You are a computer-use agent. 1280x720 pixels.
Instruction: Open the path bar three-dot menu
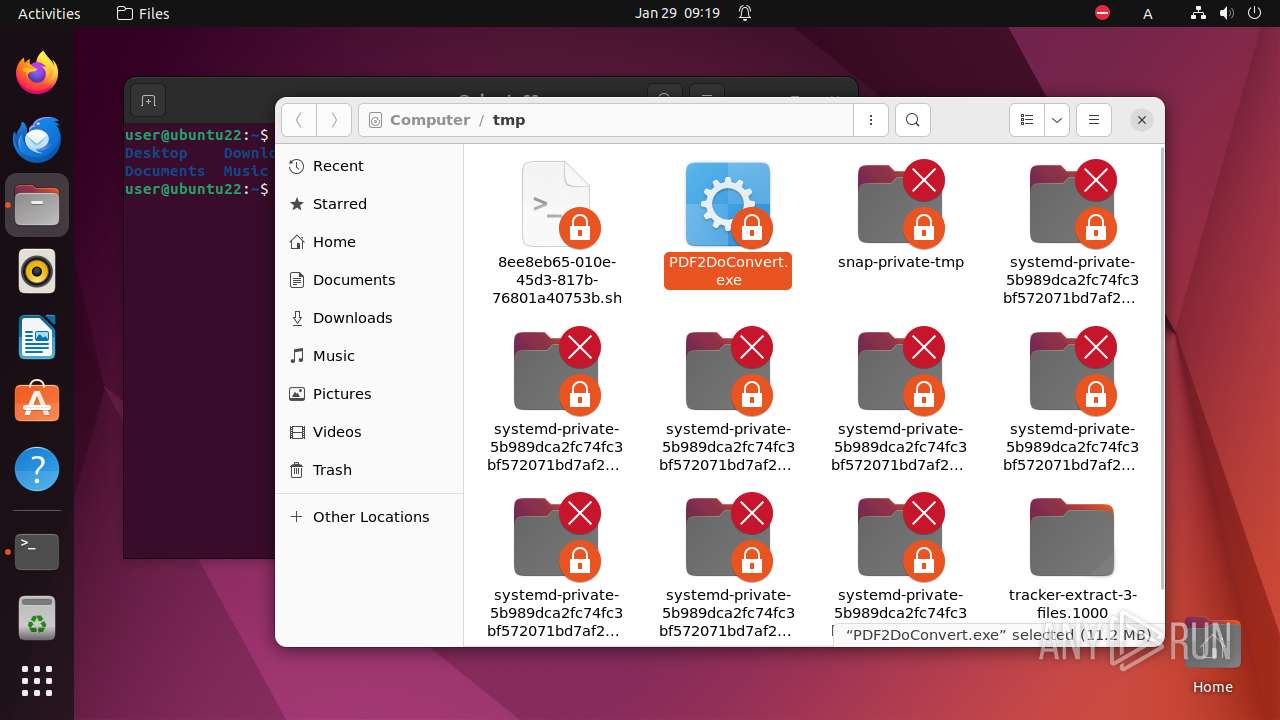click(871, 120)
